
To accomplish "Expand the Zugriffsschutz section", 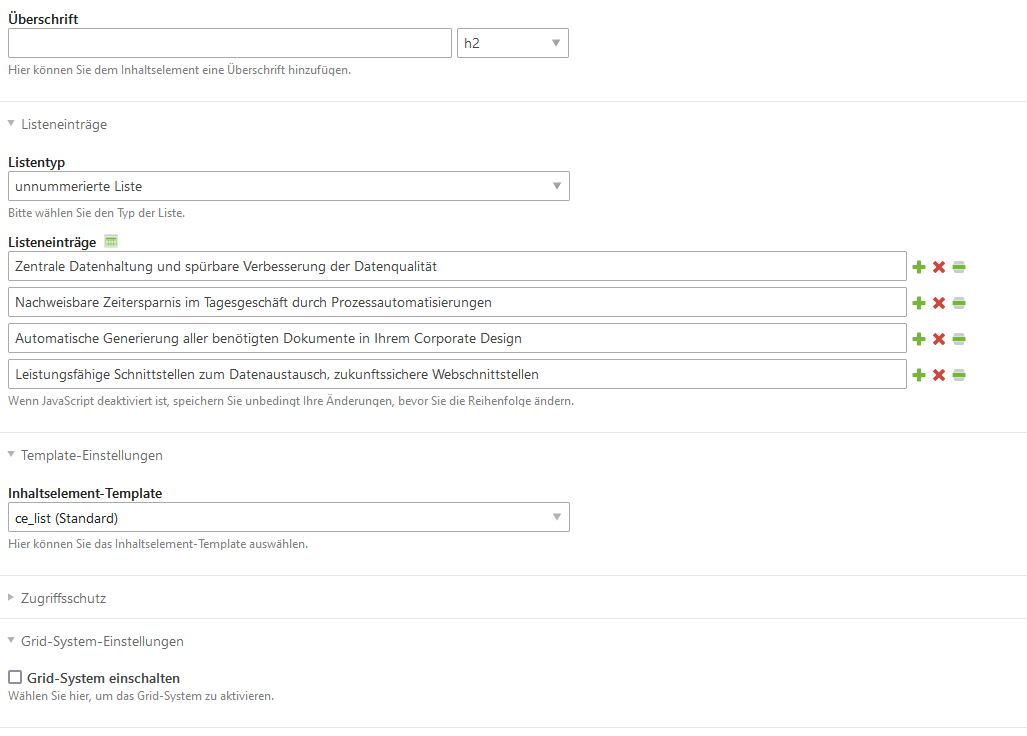I will coord(62,598).
